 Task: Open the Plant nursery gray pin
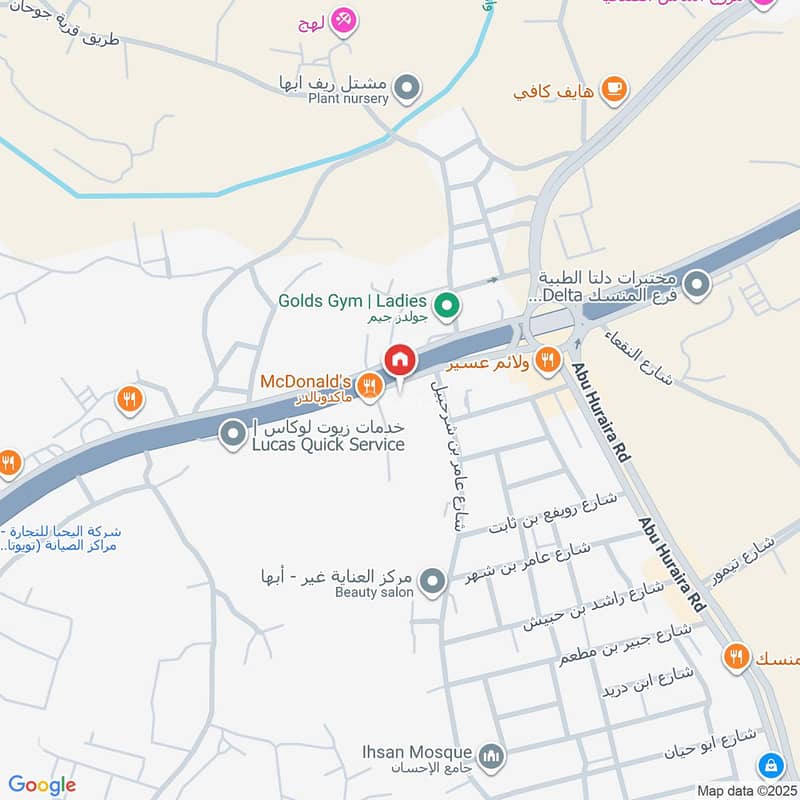pyautogui.click(x=407, y=88)
